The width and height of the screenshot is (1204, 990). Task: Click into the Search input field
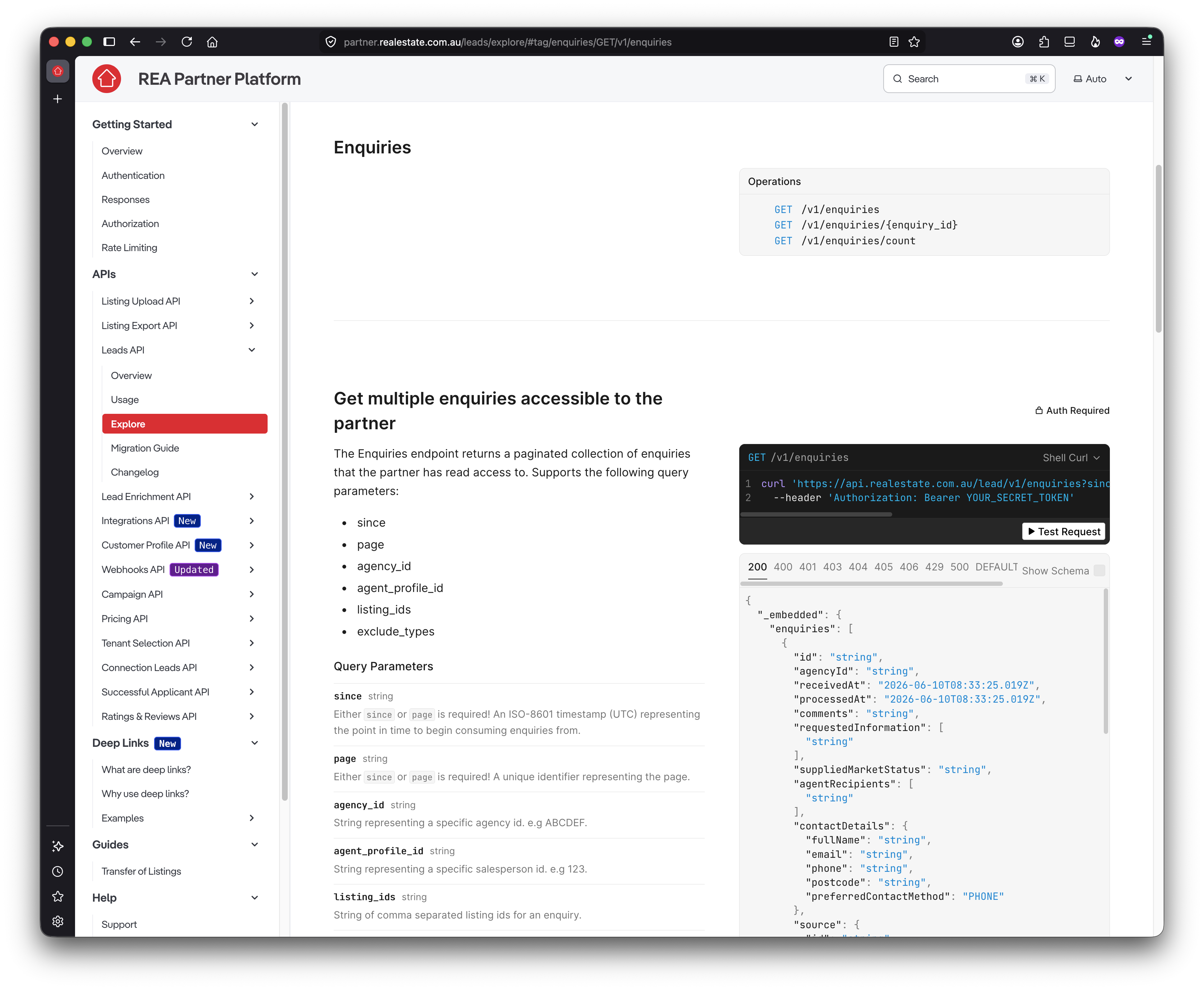pos(969,79)
